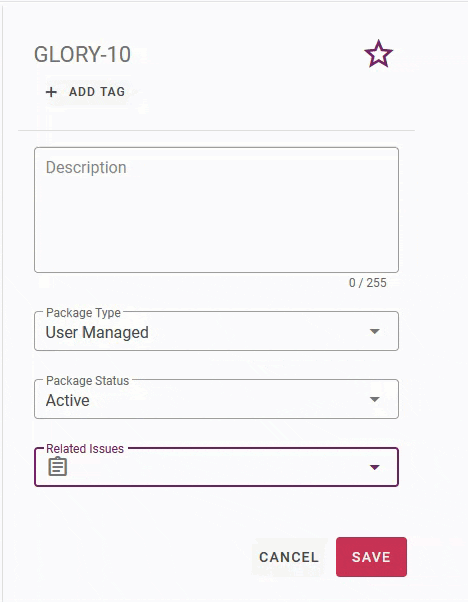Click the arrow in Package Status field
This screenshot has height=602, width=468.
374,399
